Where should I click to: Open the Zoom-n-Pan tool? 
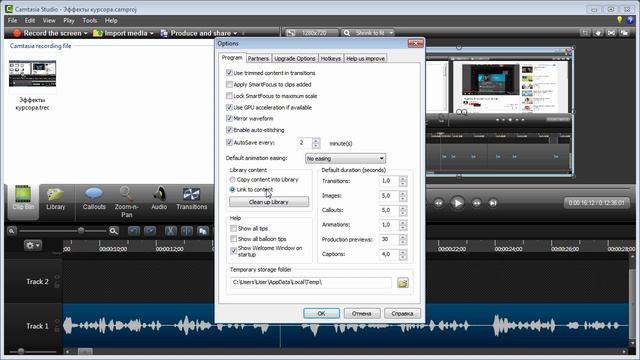pos(126,201)
